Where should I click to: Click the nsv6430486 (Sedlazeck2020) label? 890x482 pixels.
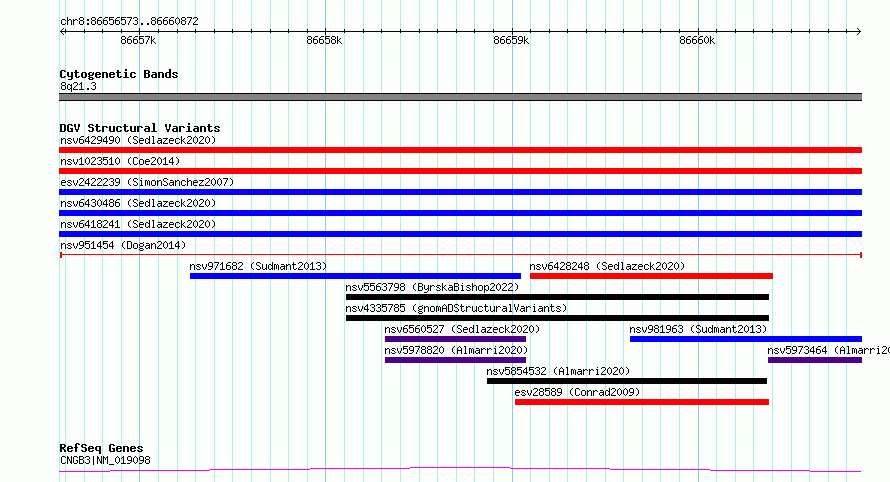tap(138, 203)
